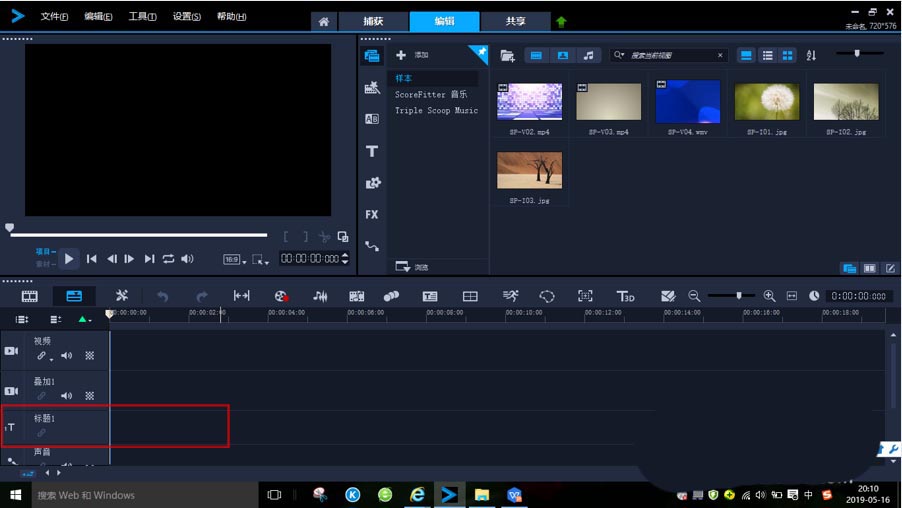This screenshot has height=508, width=902.
Task: Open the Path motion panel
Action: pyautogui.click(x=372, y=246)
